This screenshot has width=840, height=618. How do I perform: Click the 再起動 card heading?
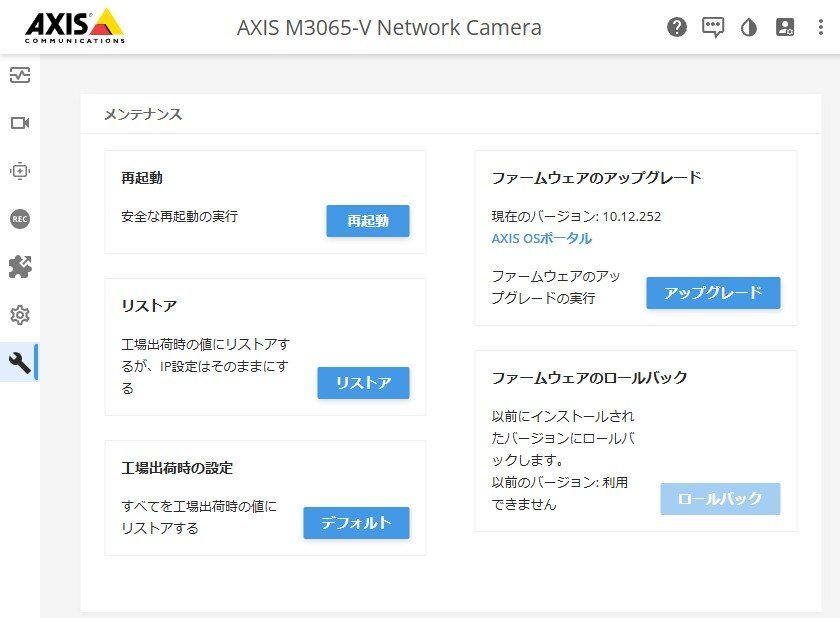click(141, 178)
